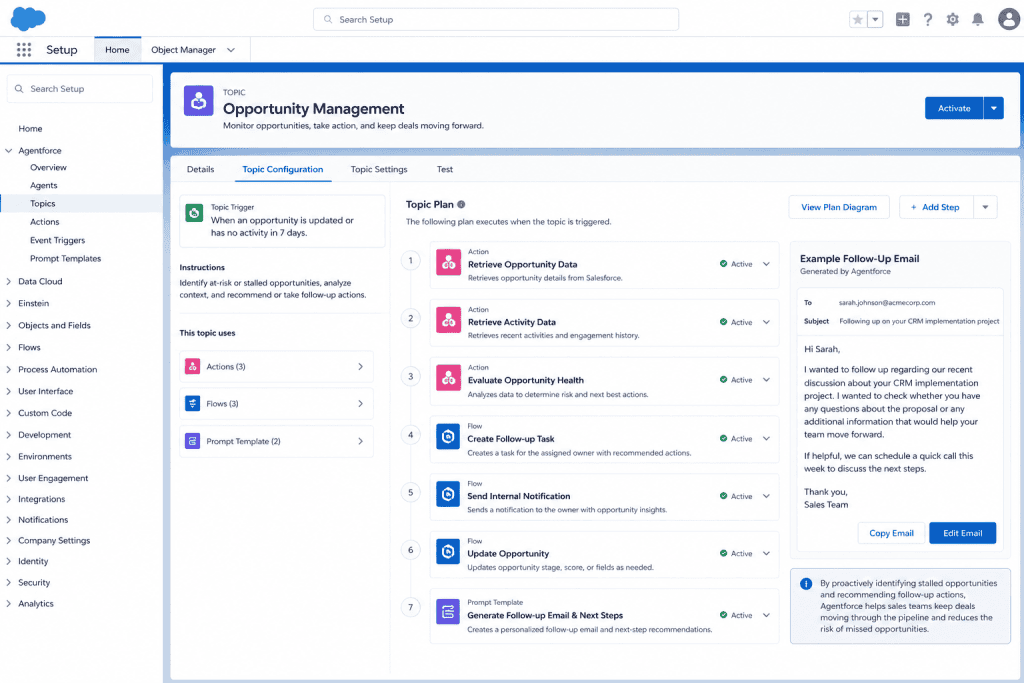Open the App Launcher grid icon
The height and width of the screenshot is (683, 1024).
(24, 50)
